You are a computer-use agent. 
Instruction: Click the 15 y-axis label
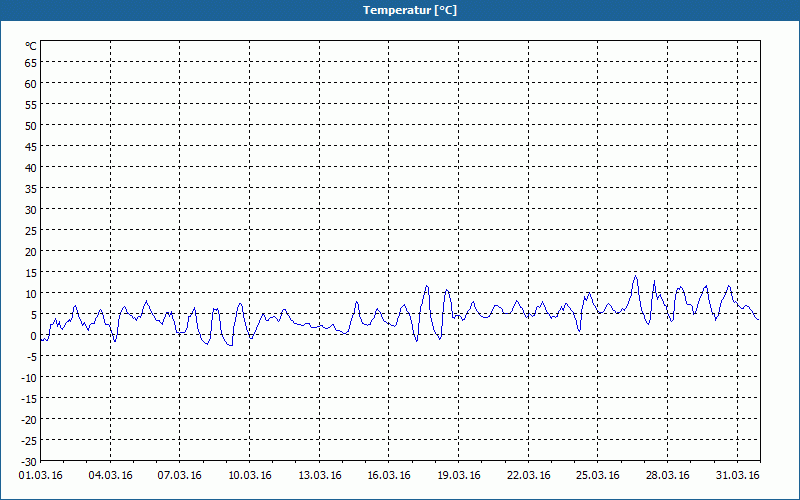click(31, 273)
